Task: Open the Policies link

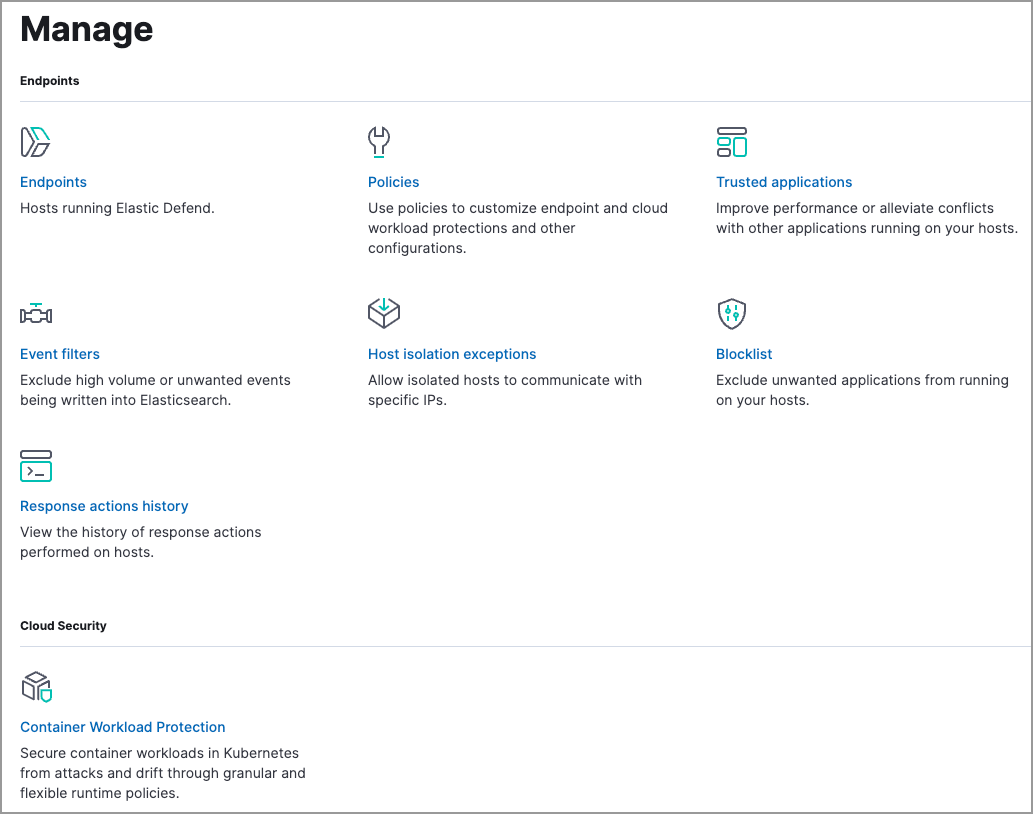Action: pyautogui.click(x=393, y=182)
